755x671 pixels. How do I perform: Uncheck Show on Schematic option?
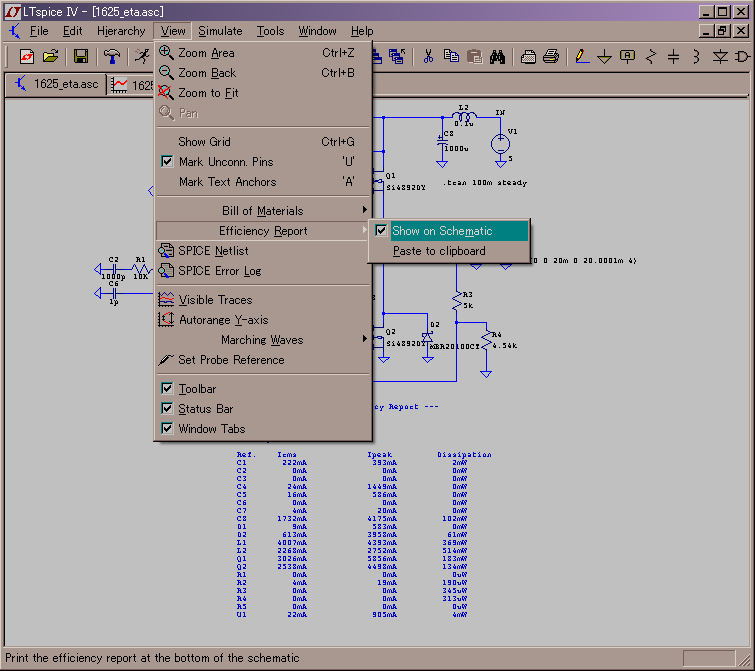point(449,231)
